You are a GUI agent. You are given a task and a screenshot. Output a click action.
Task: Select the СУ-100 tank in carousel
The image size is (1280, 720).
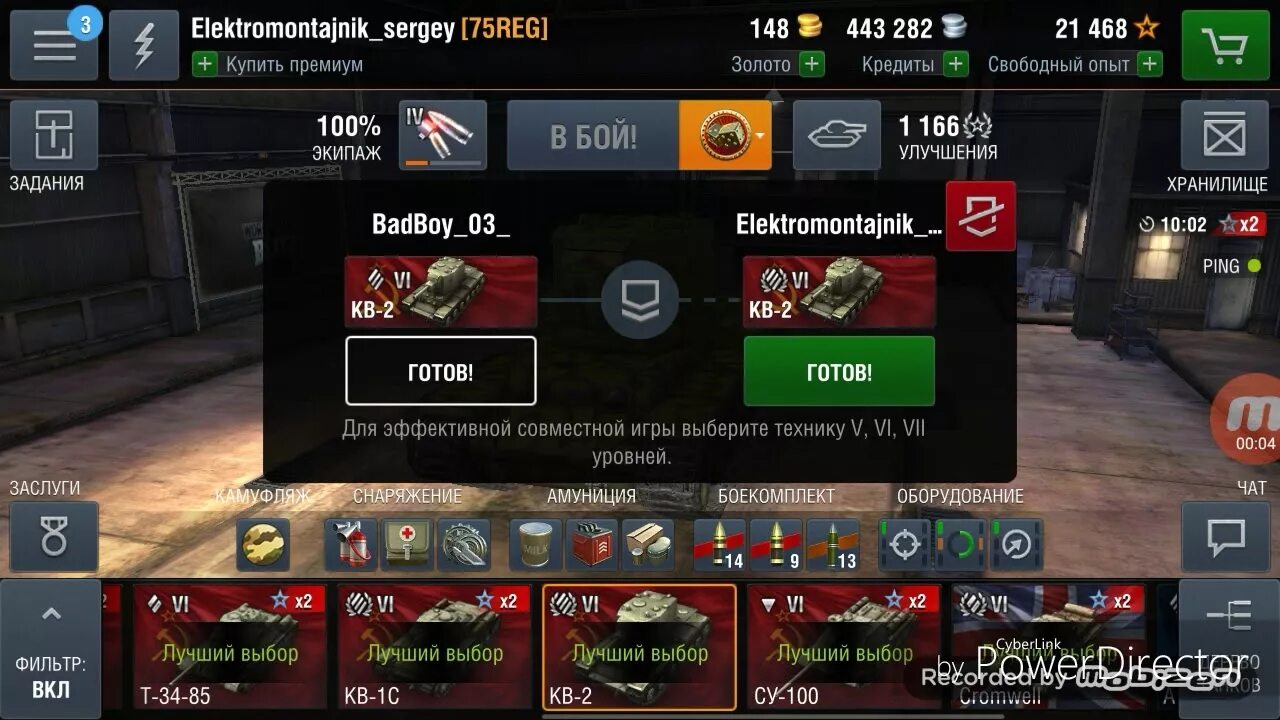tap(844, 647)
